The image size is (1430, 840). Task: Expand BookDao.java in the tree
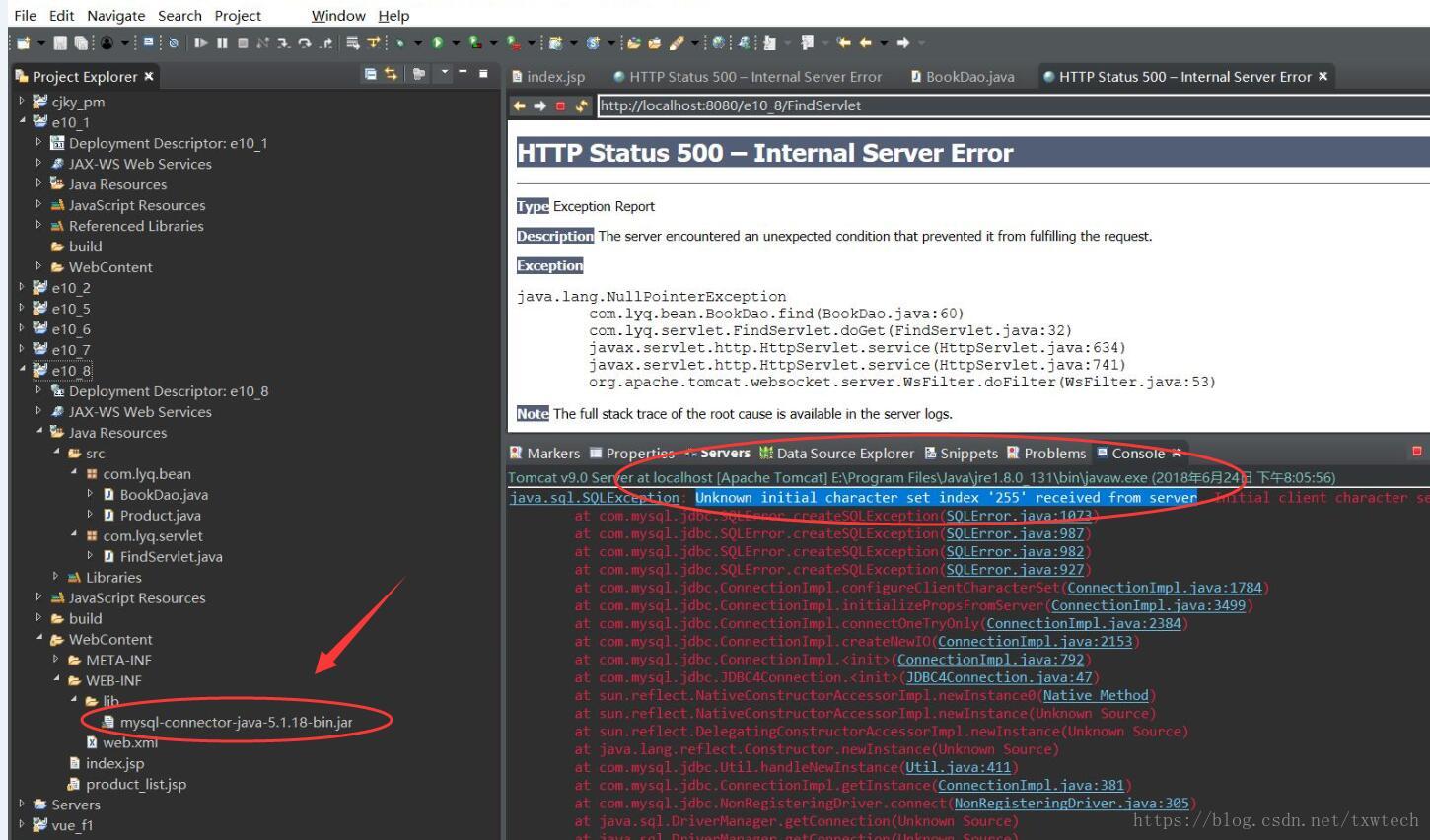coord(90,493)
